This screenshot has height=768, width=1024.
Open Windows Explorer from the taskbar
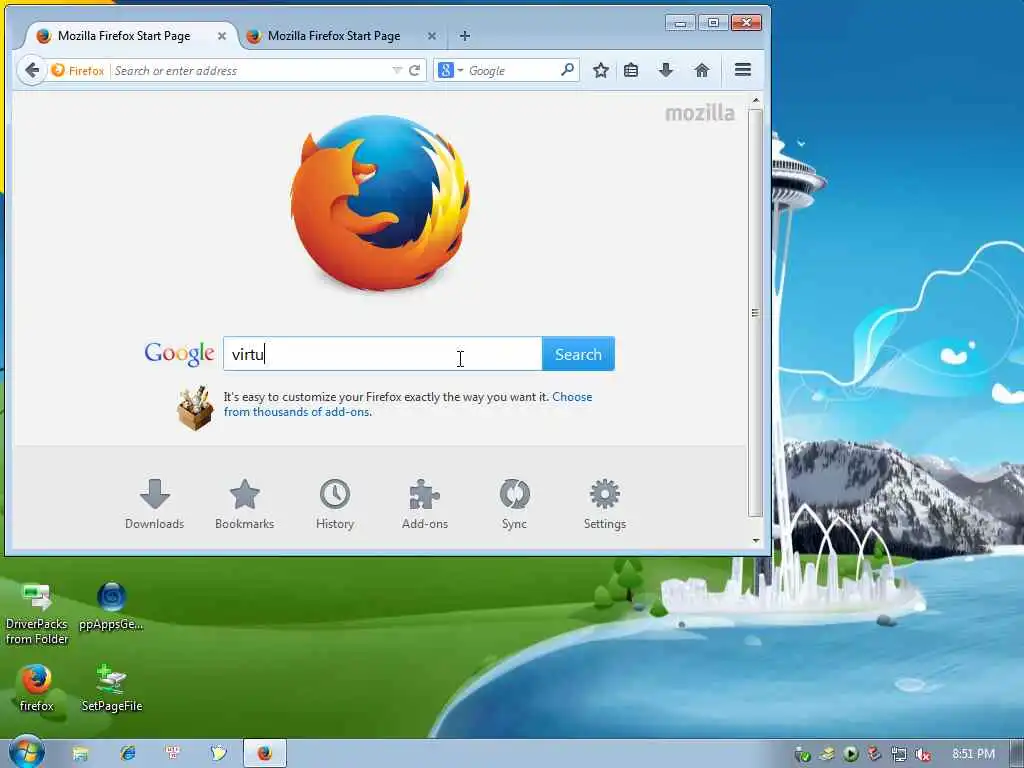coord(80,754)
